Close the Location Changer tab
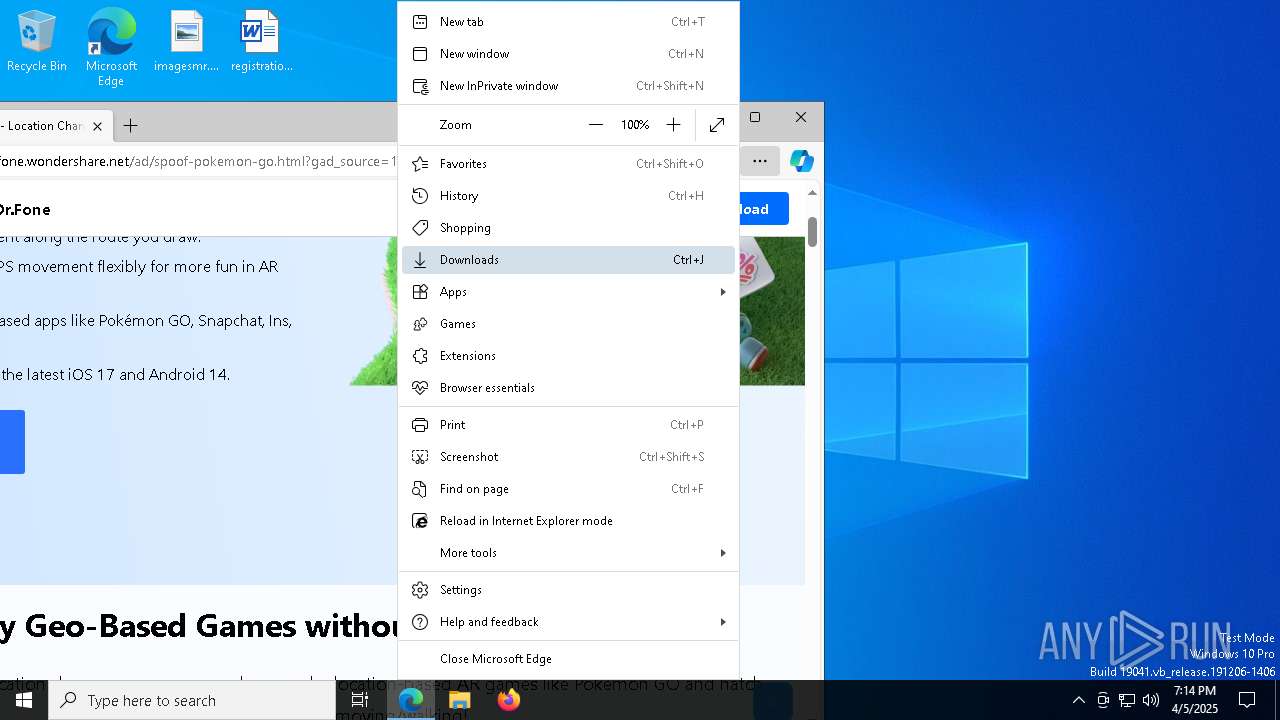Image resolution: width=1280 pixels, height=720 pixels. point(97,126)
